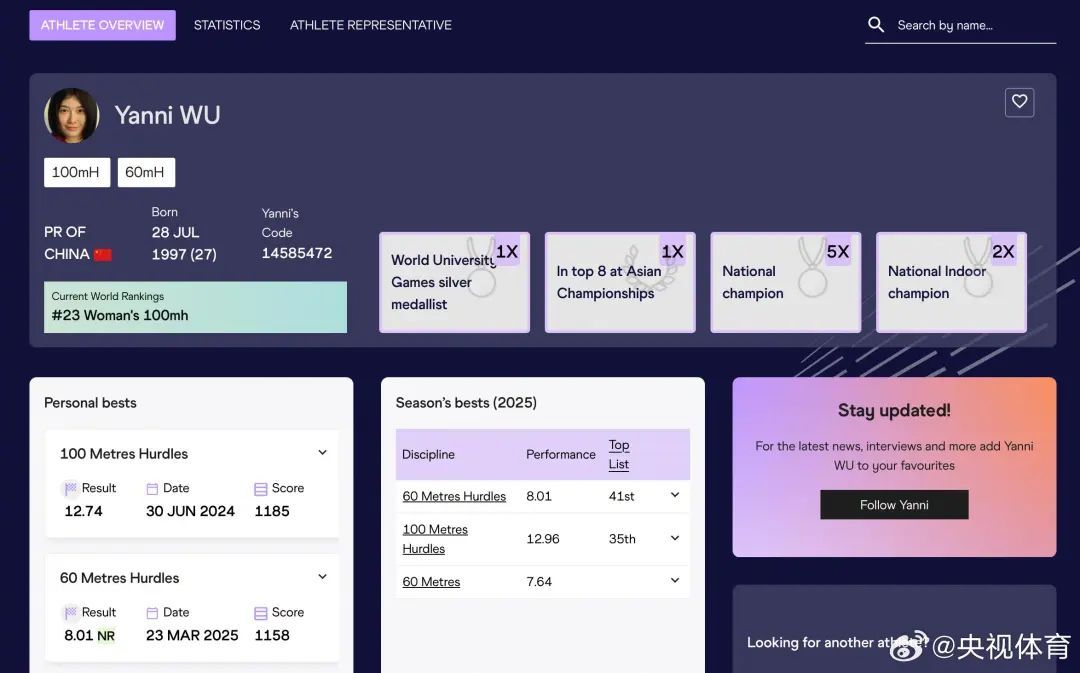The height and width of the screenshot is (673, 1080).
Task: Expand 100 Metres Hurdles personal best
Action: point(322,453)
